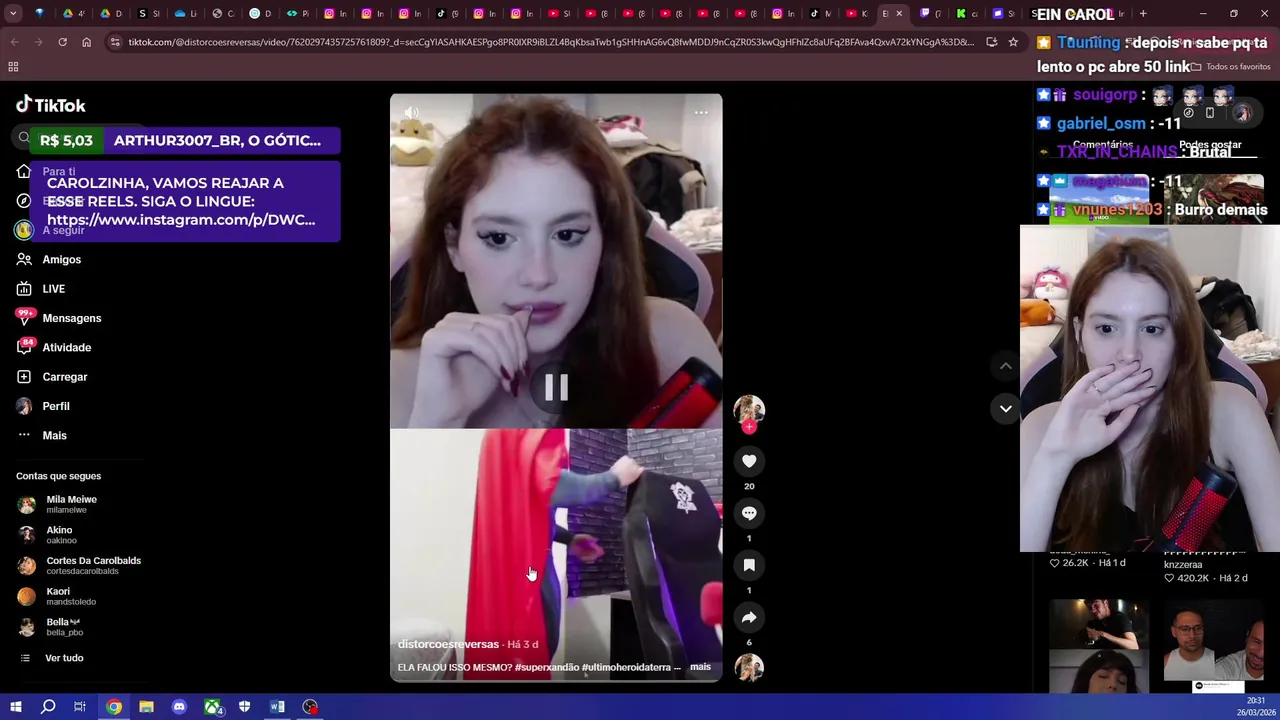This screenshot has height=720, width=1280.
Task: Open Microsoft Word from the taskbar
Action: point(277,707)
